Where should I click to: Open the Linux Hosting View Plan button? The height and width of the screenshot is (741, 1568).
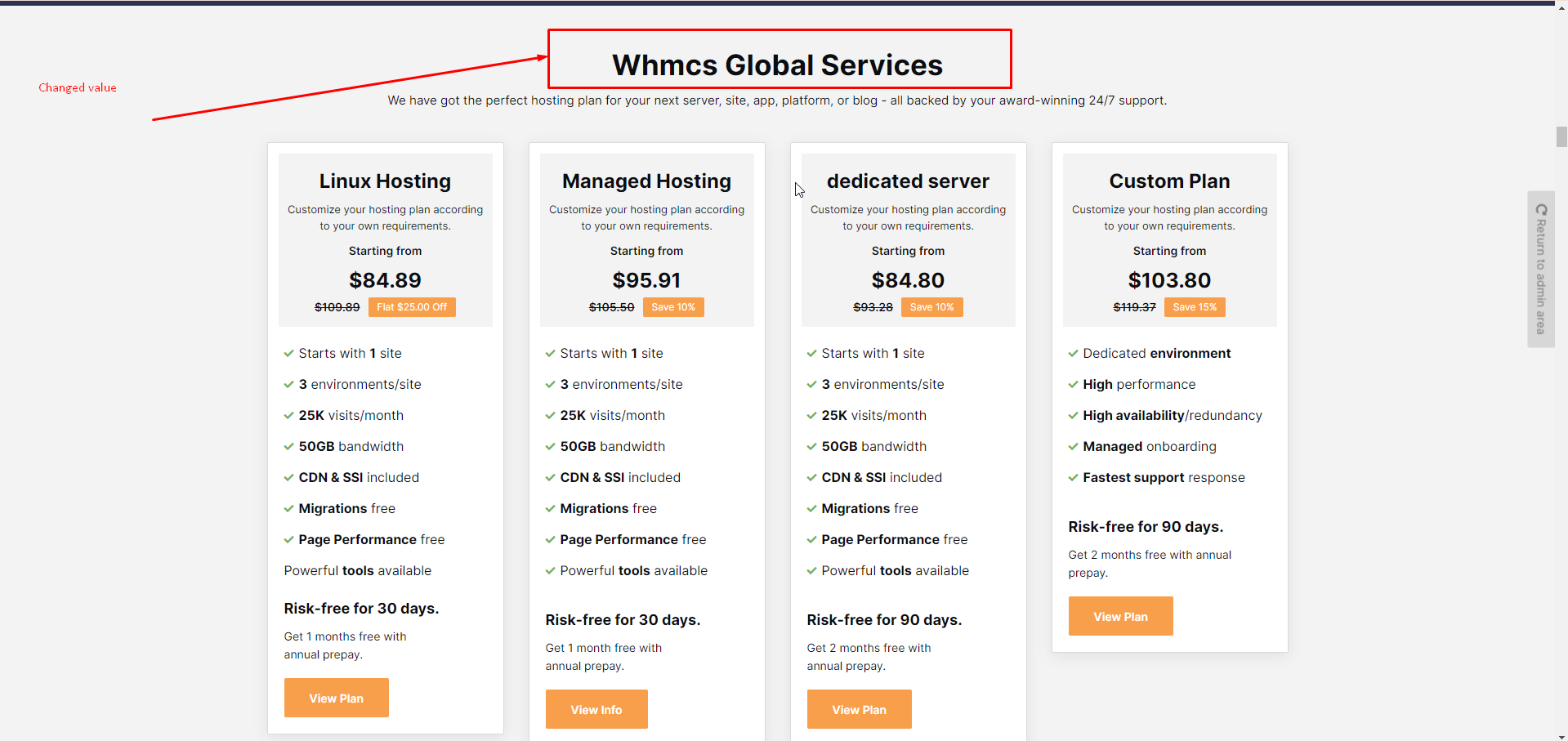[336, 698]
